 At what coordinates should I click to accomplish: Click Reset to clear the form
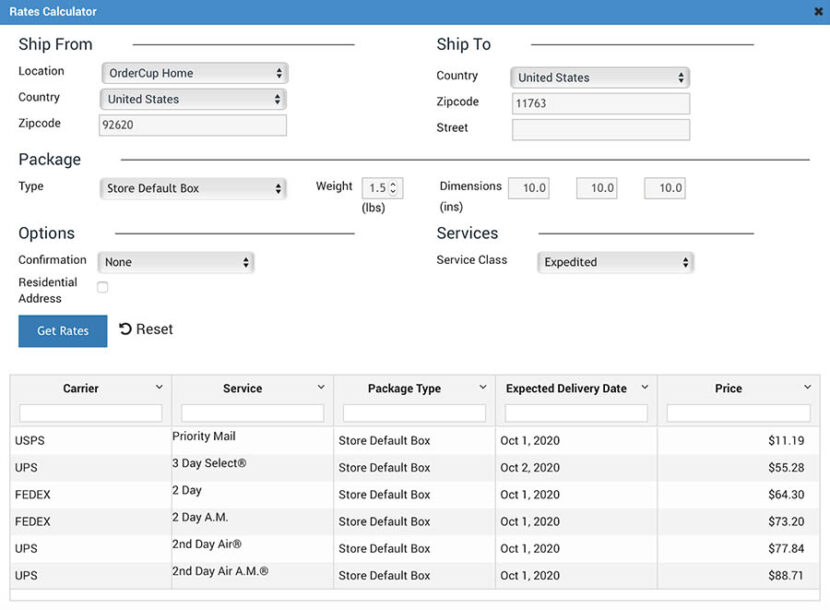pos(146,329)
